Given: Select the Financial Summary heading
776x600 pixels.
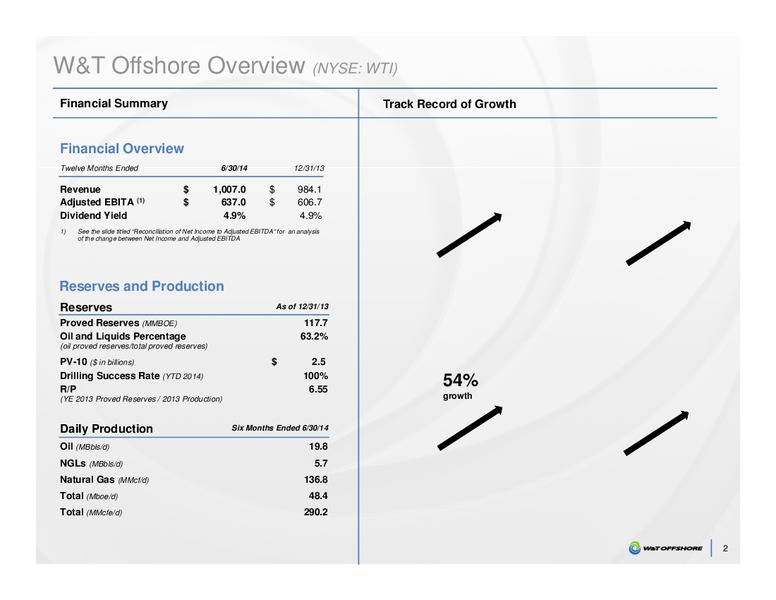Looking at the screenshot, I should pyautogui.click(x=114, y=103).
